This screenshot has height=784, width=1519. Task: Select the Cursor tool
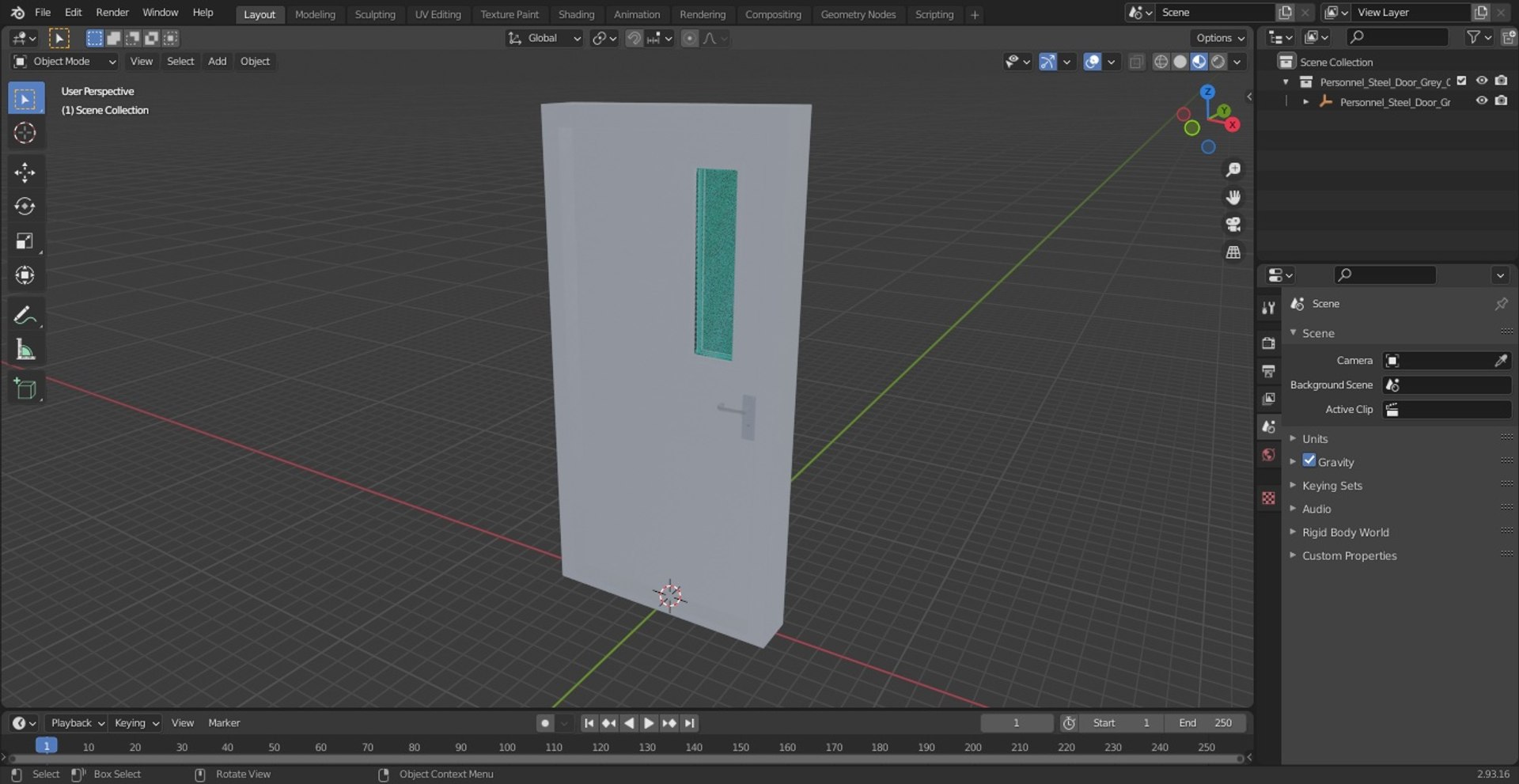tap(25, 133)
